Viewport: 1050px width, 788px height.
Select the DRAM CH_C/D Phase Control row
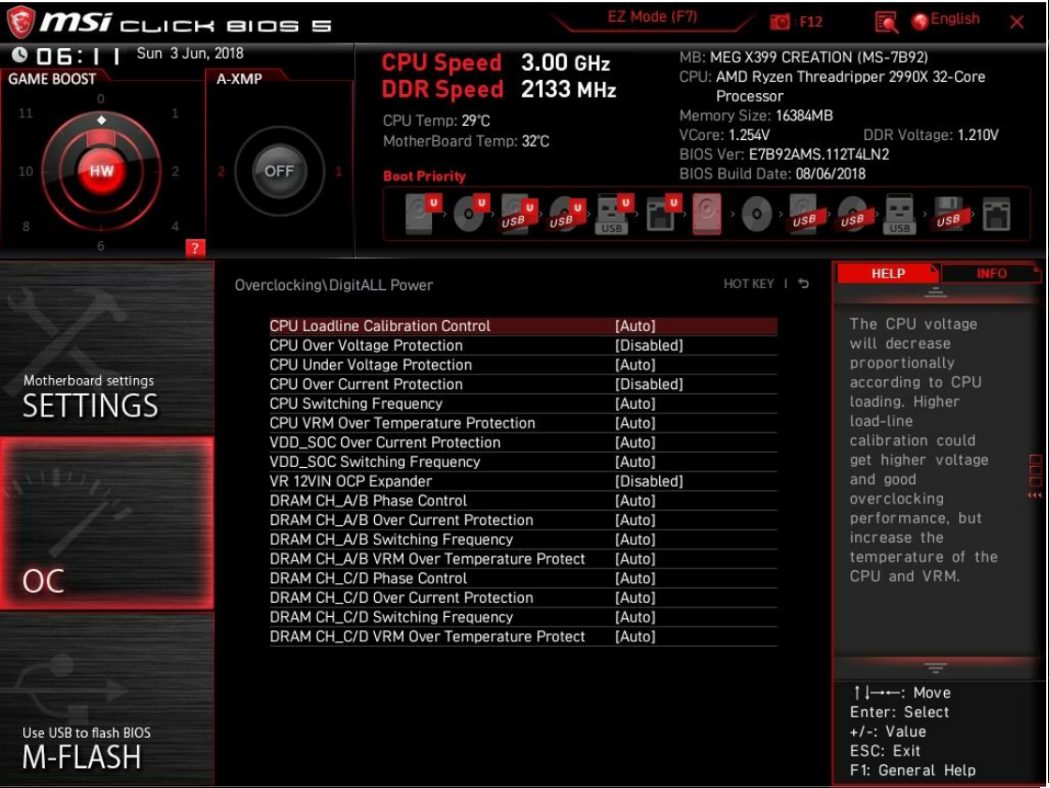(x=523, y=578)
